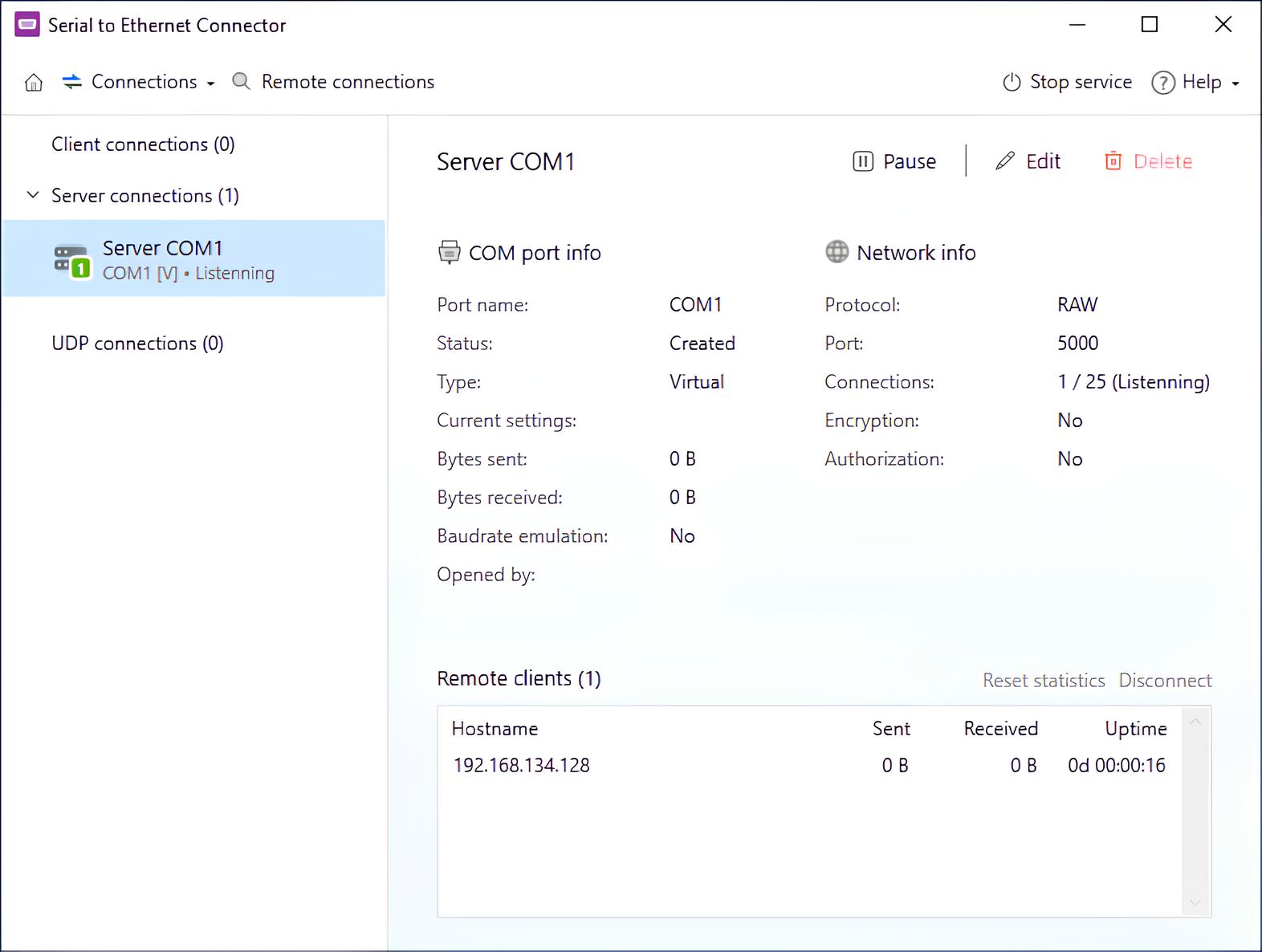
Task: Close the Serial to Ethernet Connector window
Action: [1223, 25]
